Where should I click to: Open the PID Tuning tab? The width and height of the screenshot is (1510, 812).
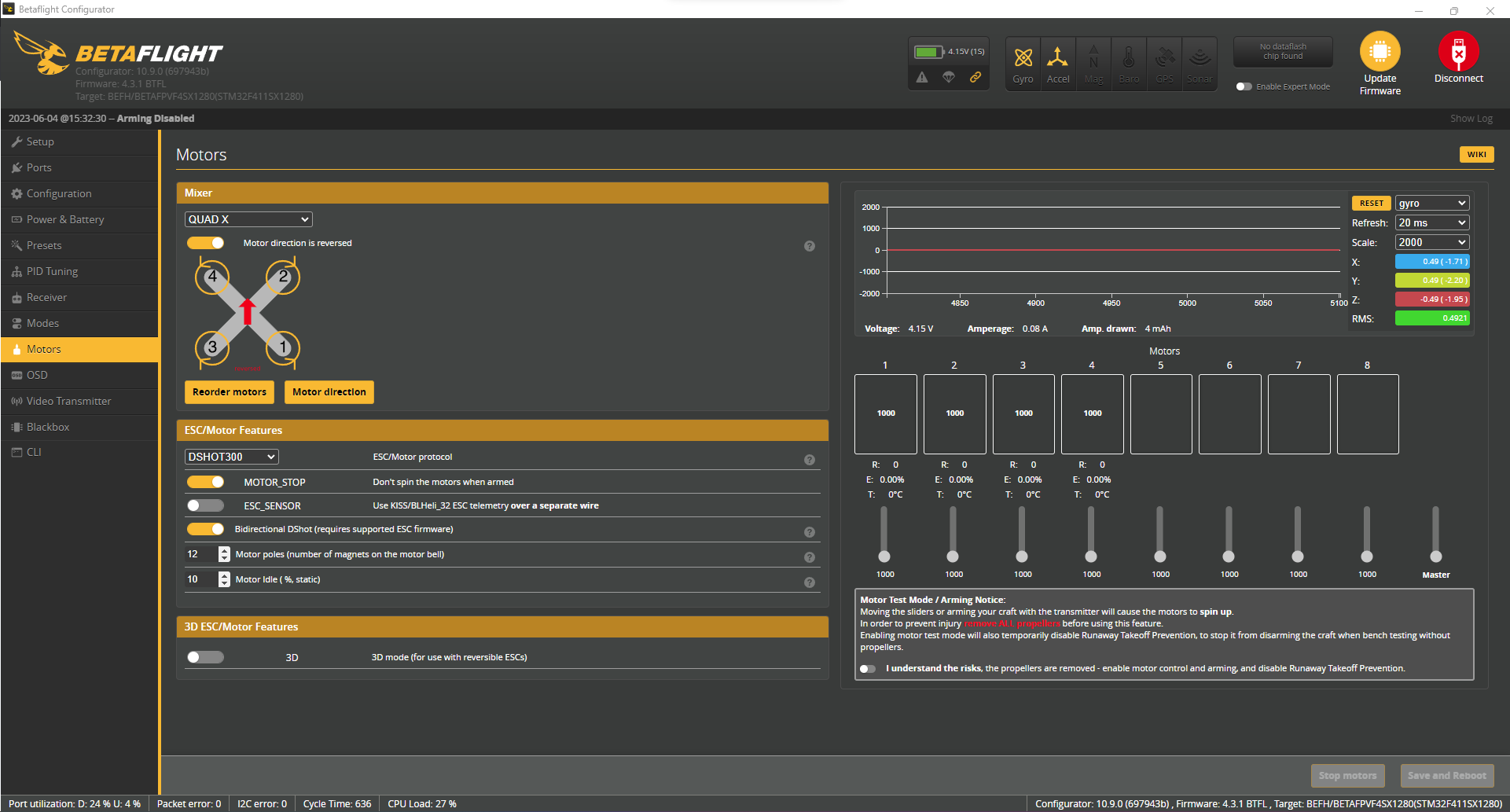[x=79, y=271]
